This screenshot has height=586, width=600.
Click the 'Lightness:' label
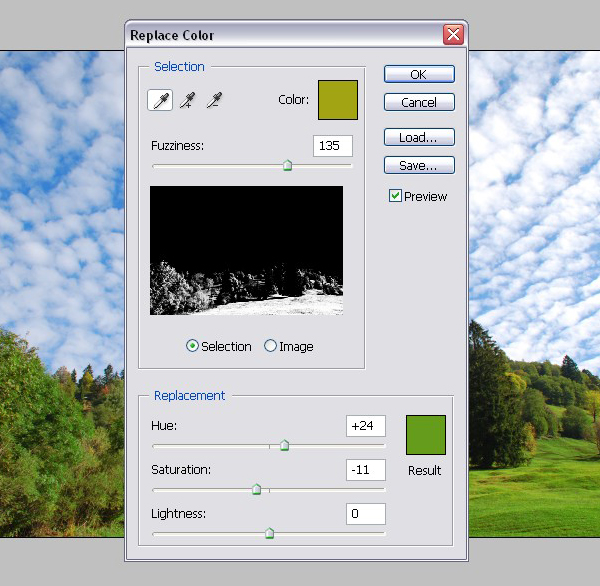coord(178,513)
